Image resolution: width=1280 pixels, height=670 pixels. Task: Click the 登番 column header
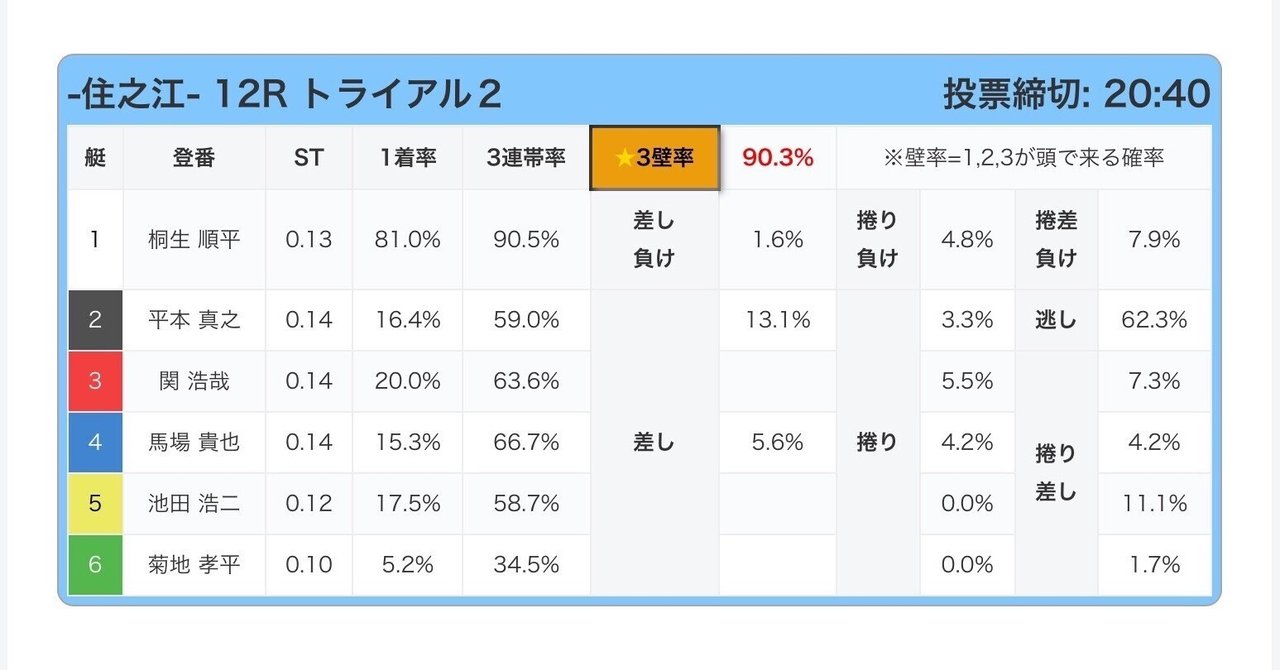pos(194,158)
